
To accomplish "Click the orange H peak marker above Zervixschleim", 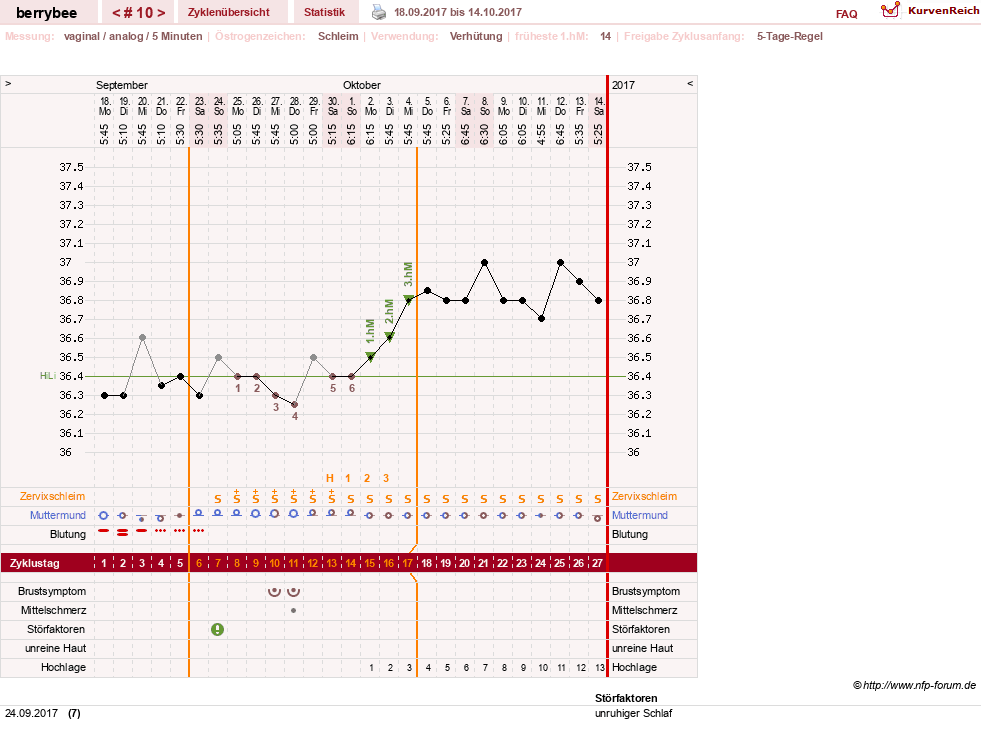I will [x=330, y=478].
